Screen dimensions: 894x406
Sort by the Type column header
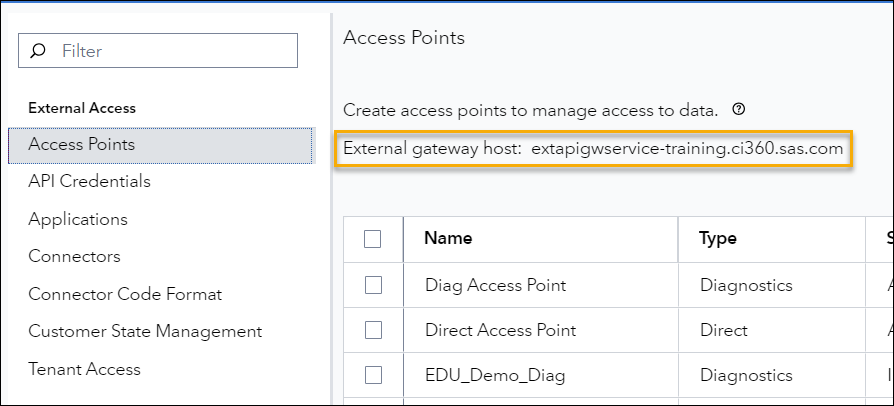tap(718, 238)
